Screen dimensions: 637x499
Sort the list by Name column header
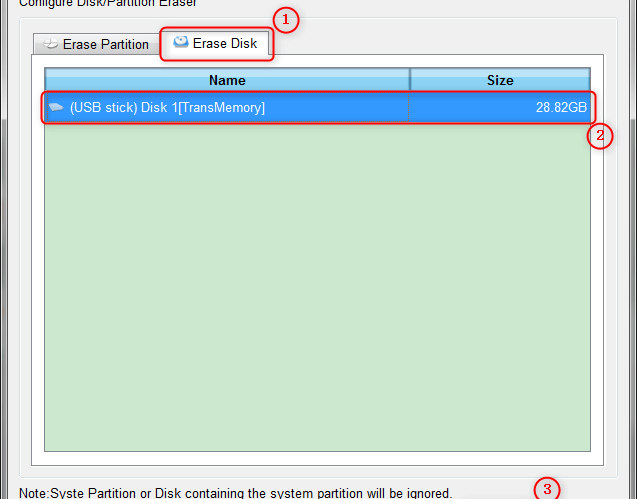click(227, 80)
